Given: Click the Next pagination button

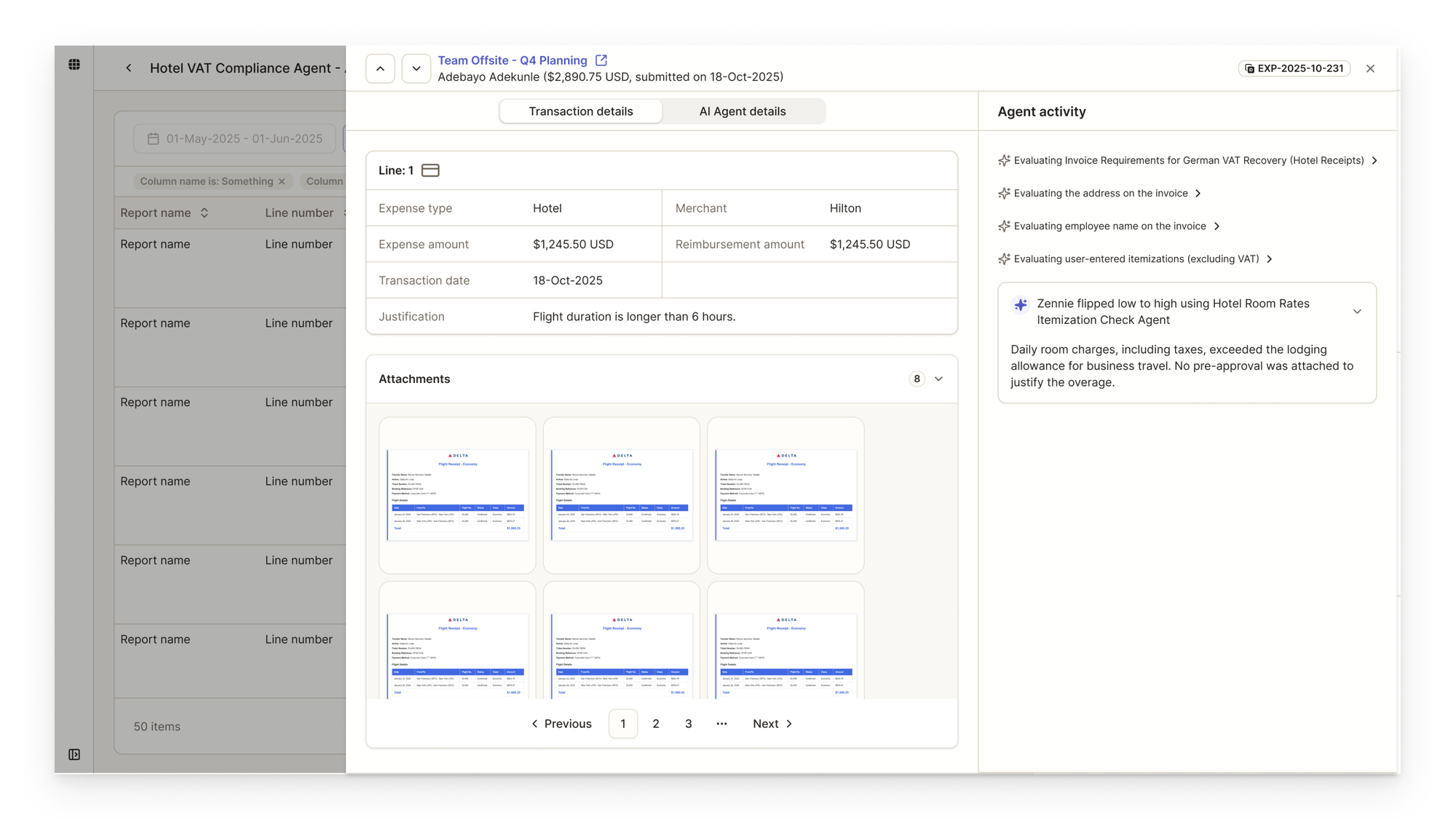Looking at the screenshot, I should click(x=772, y=724).
